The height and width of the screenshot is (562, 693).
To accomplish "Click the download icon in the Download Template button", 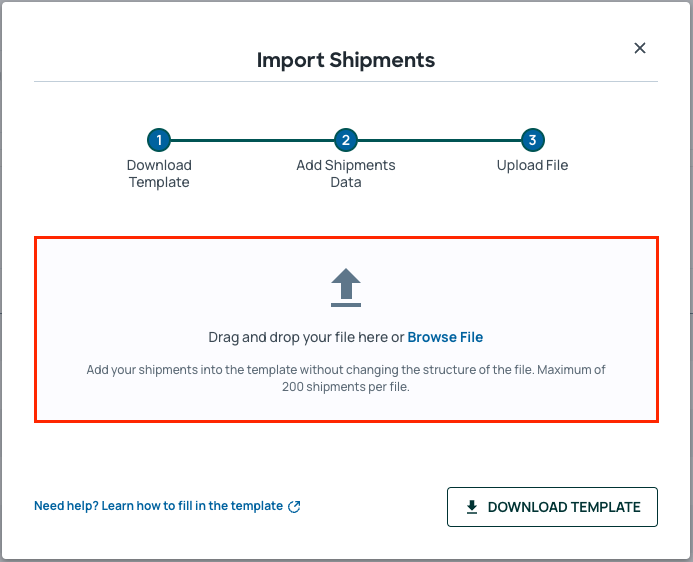I will point(472,507).
